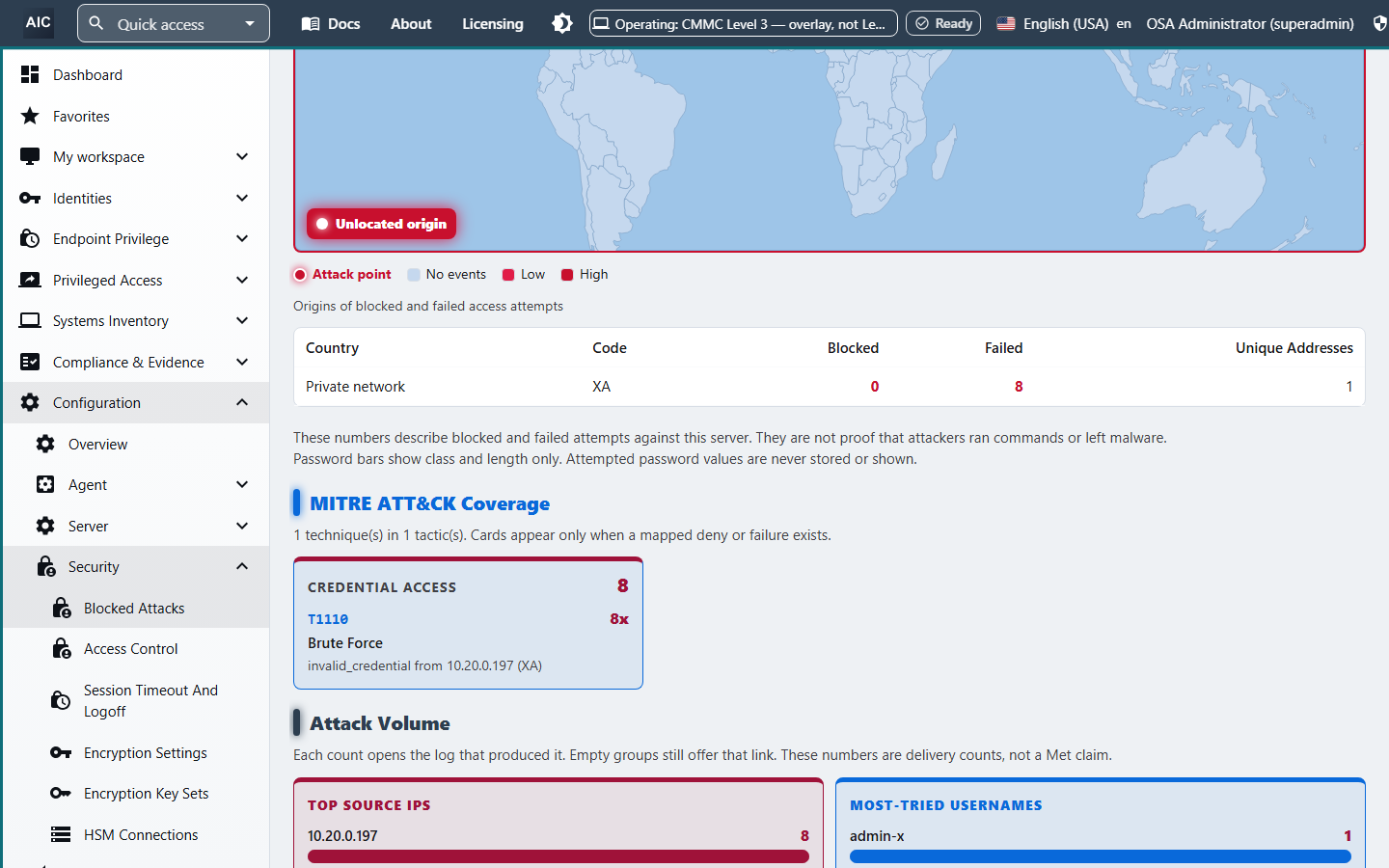Open the Quick access dropdown
This screenshot has height=868, width=1389.
tap(174, 23)
